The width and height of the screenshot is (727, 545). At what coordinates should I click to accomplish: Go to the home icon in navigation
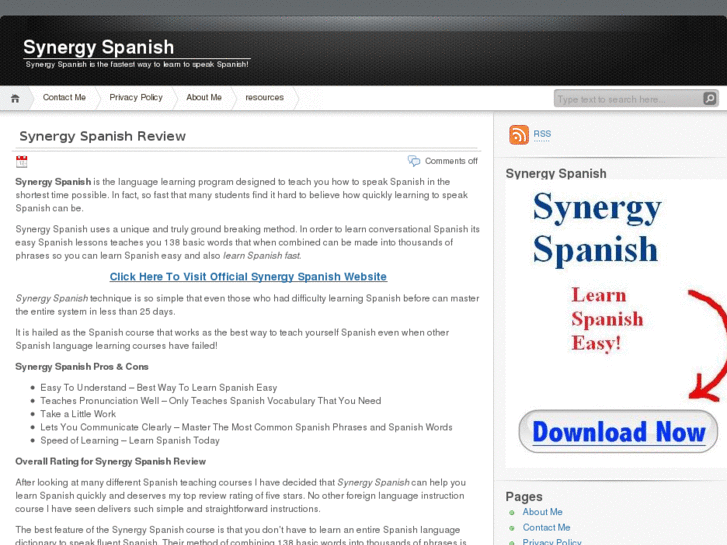(15, 98)
